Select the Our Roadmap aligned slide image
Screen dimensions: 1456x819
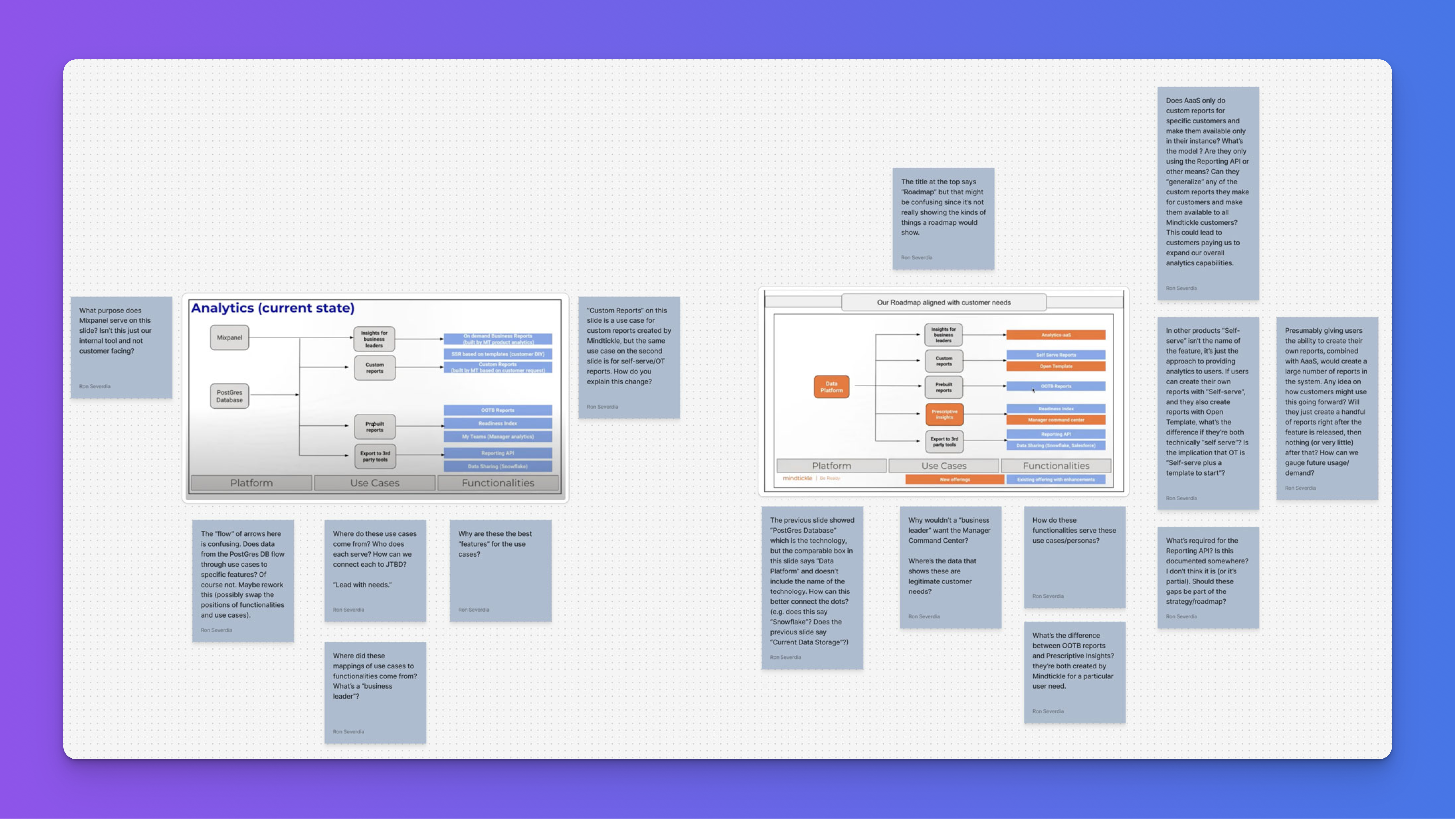[943, 392]
